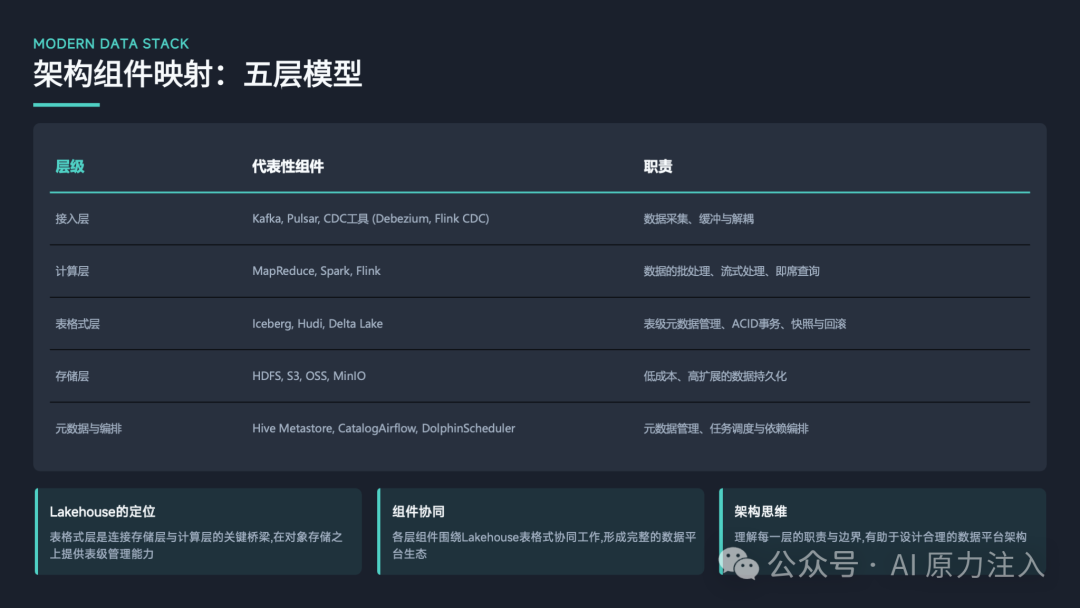Click the cell 'HDFS, S3, OSS, MinIO'
The image size is (1080, 608).
point(309,376)
